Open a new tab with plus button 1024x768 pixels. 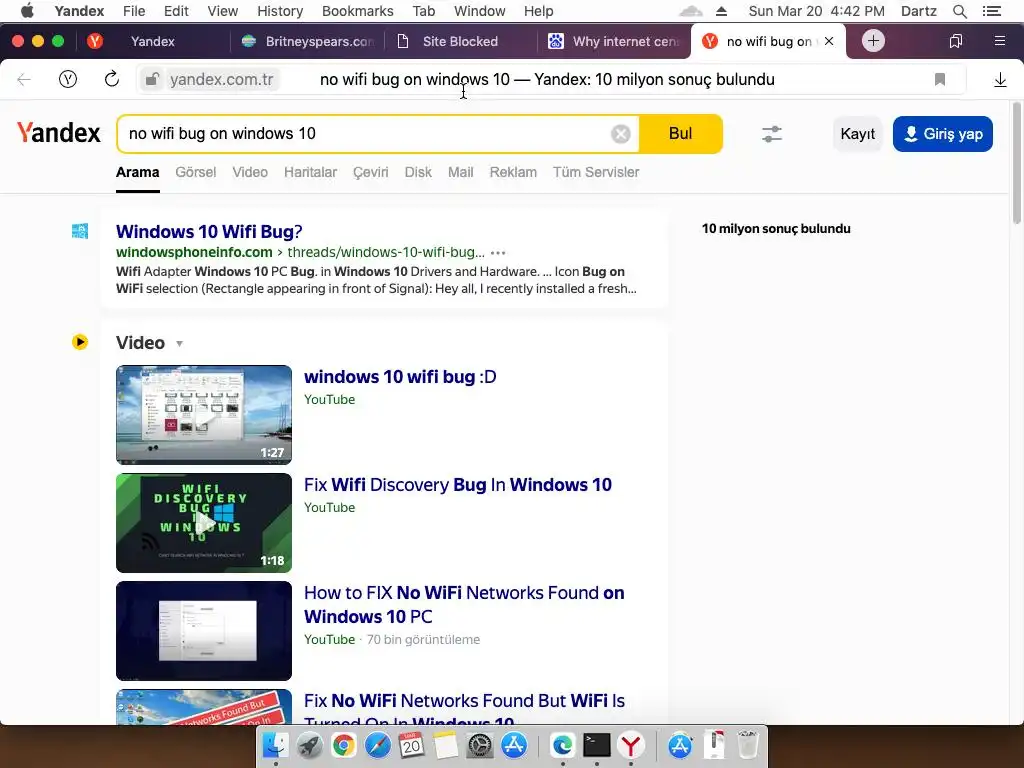click(873, 41)
